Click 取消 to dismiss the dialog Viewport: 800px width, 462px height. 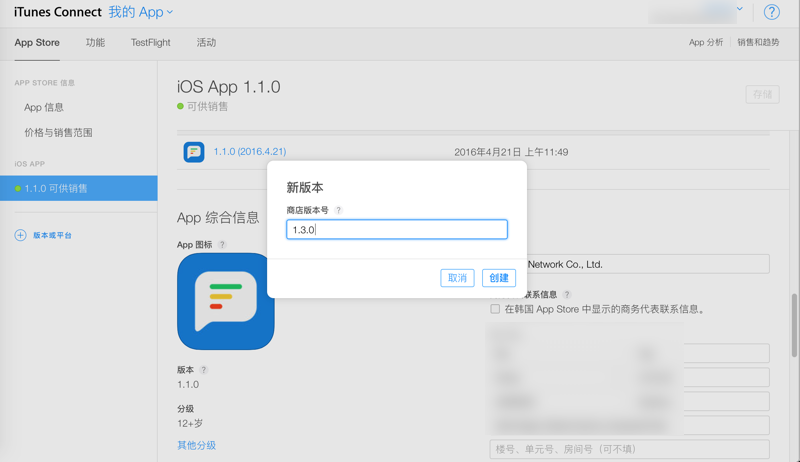point(457,277)
